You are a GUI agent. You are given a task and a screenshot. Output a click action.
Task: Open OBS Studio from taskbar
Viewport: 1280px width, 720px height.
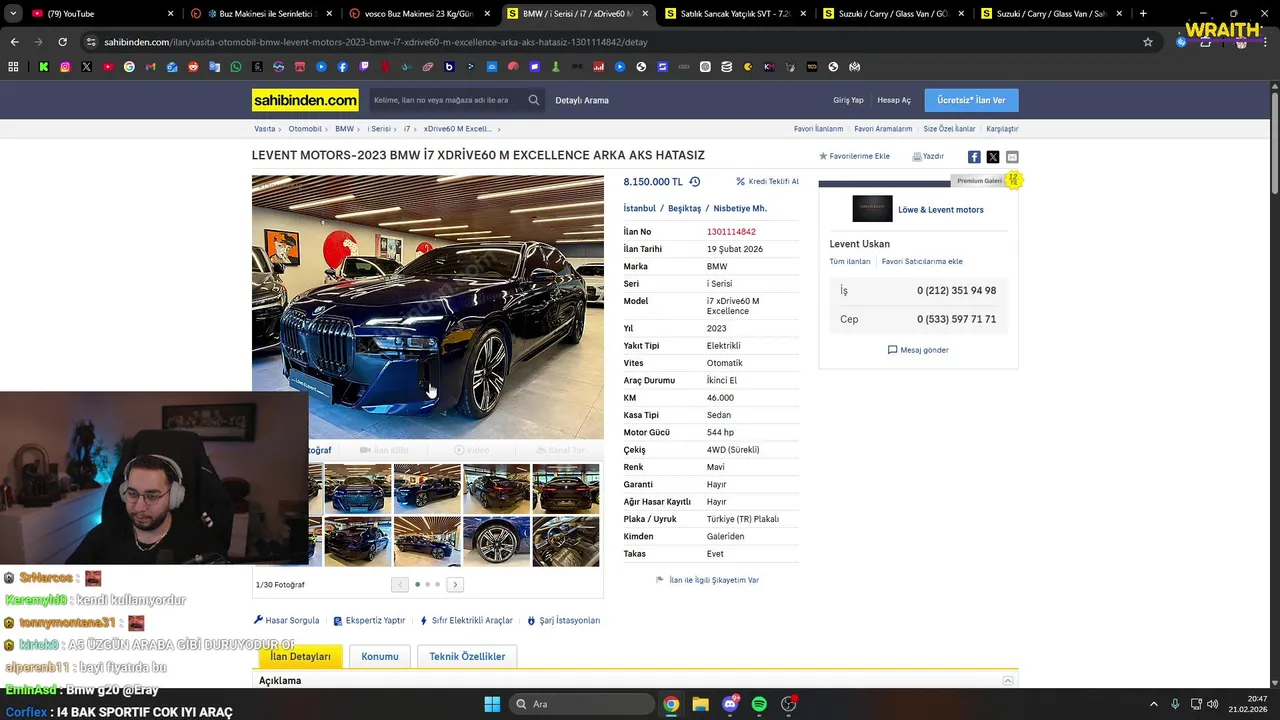pos(789,704)
